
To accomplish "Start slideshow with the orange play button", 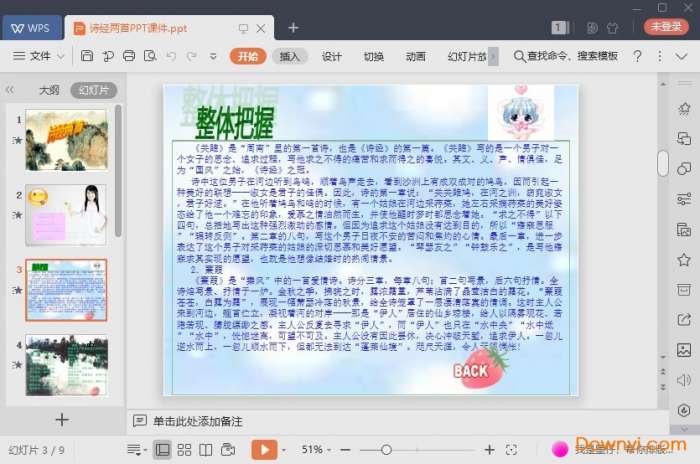I will click(264, 450).
